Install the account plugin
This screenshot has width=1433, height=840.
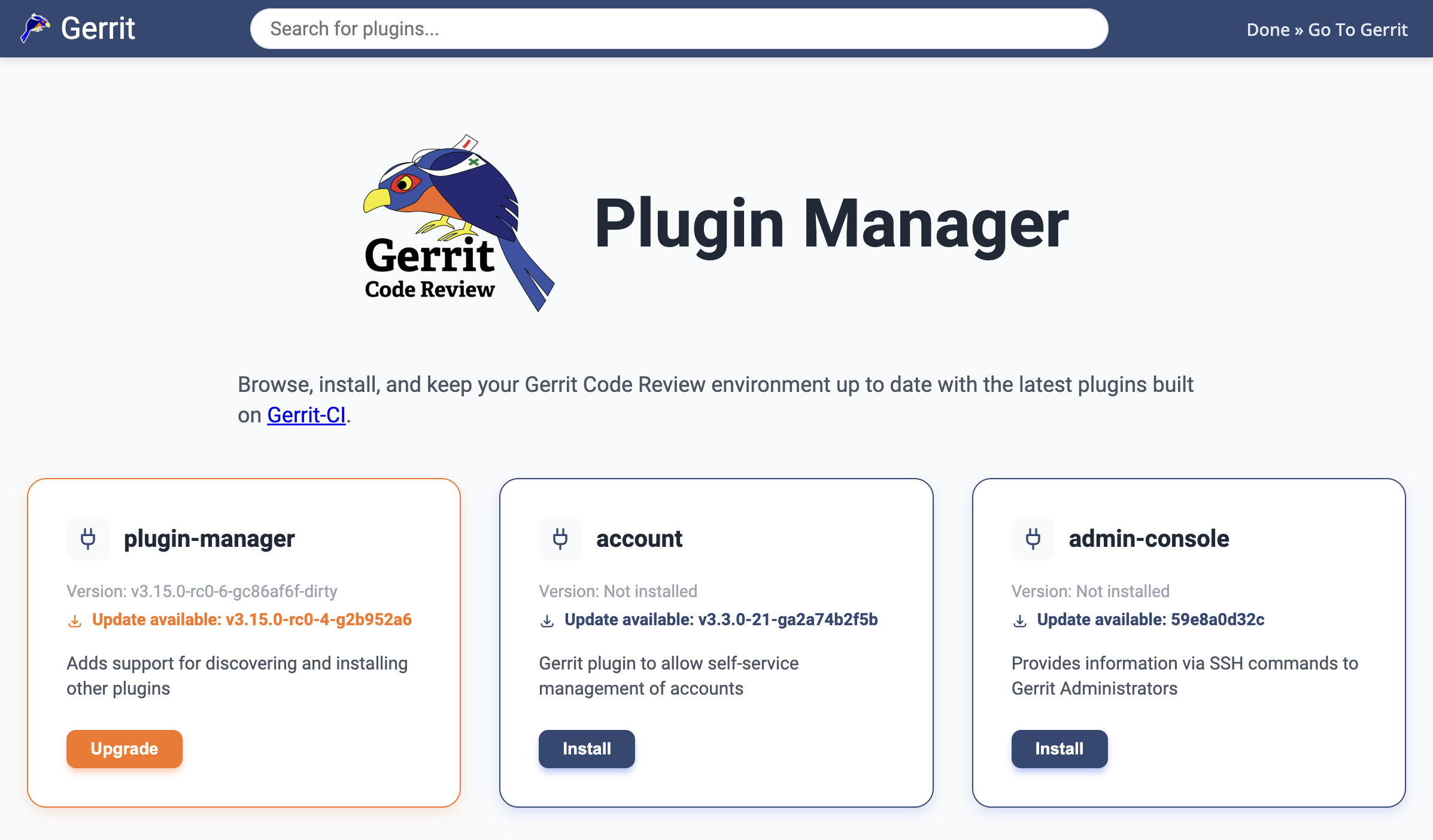click(587, 748)
